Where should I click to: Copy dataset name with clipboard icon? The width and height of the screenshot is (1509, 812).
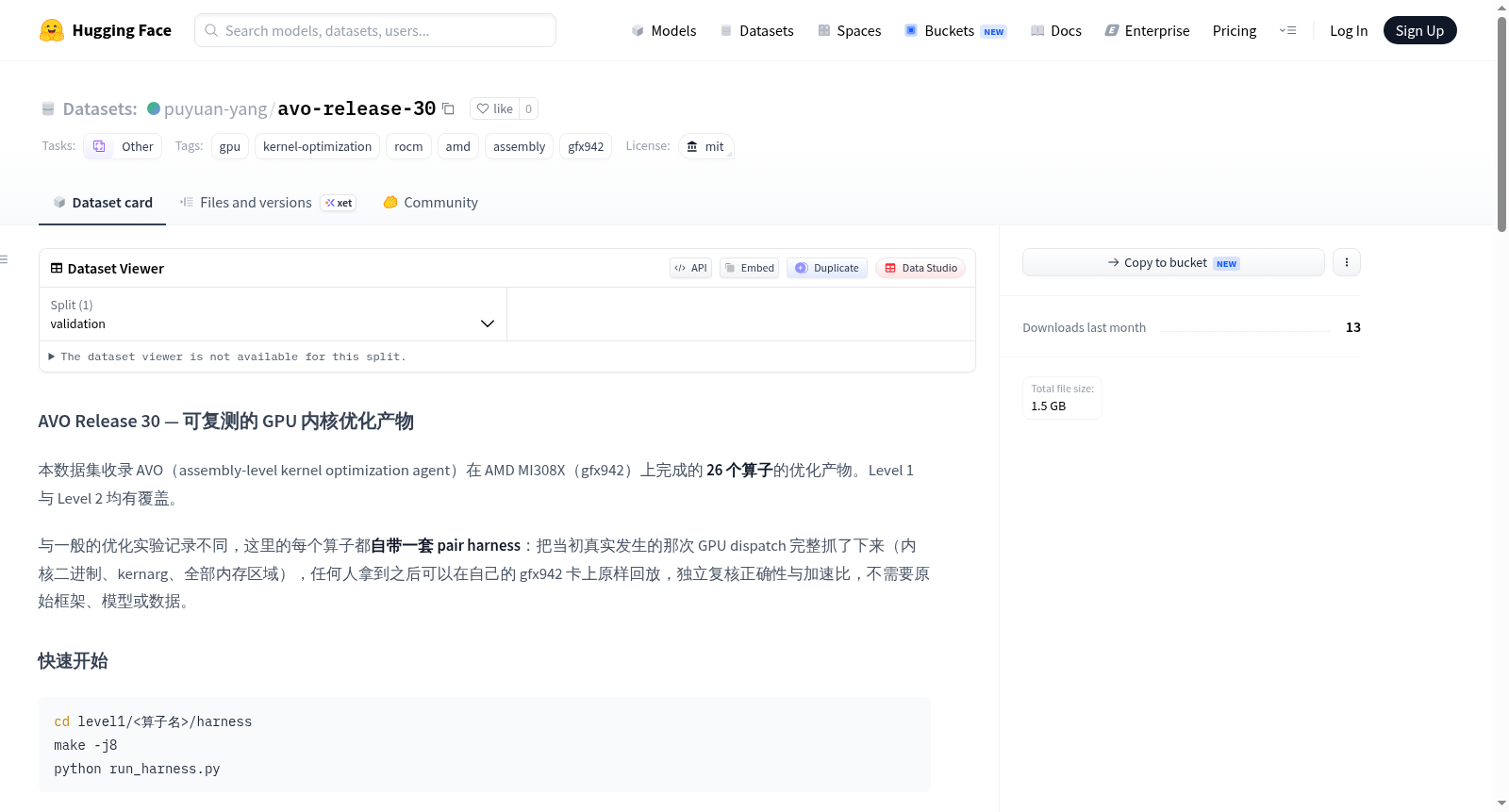449,108
